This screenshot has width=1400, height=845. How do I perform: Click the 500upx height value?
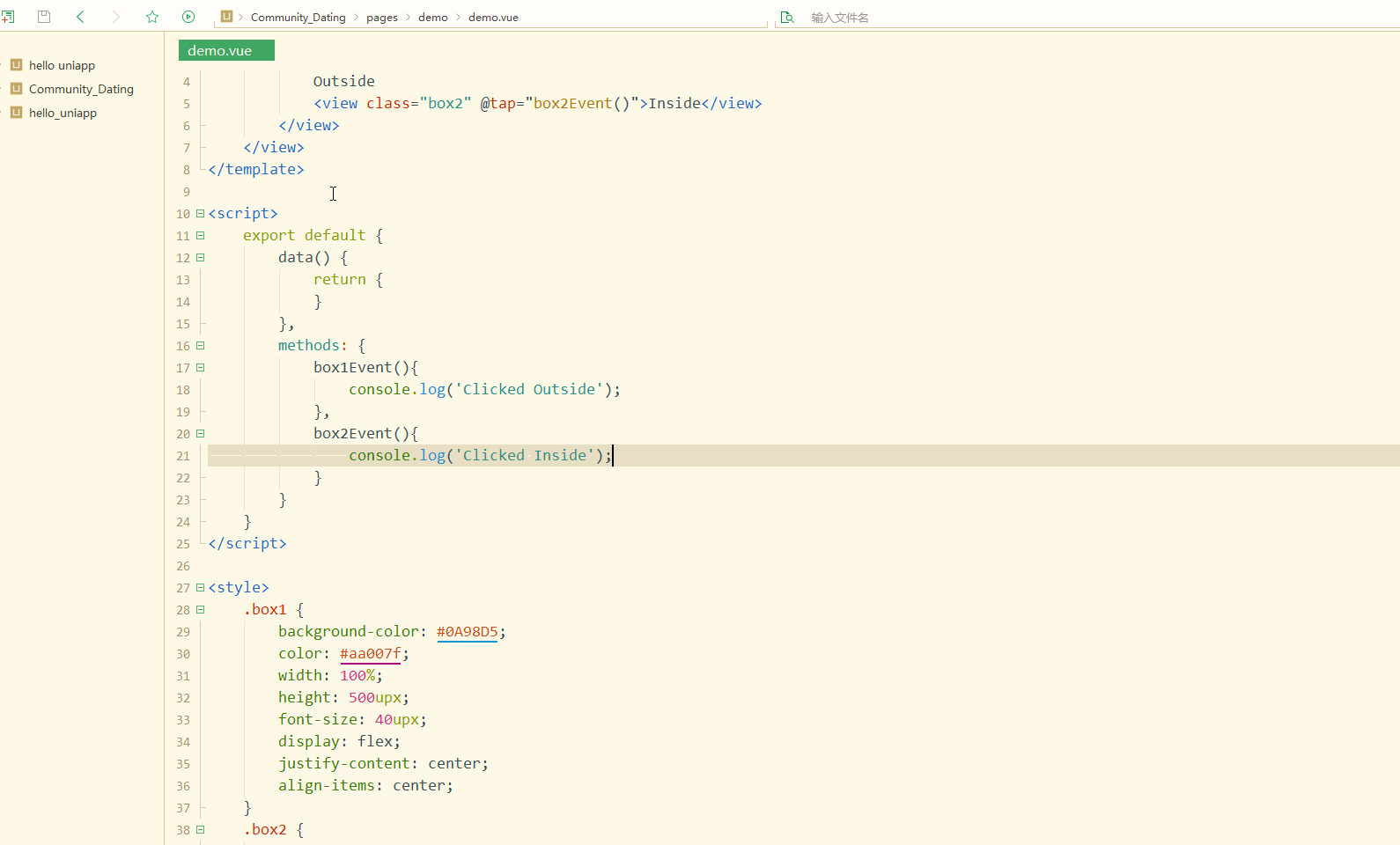pos(375,697)
